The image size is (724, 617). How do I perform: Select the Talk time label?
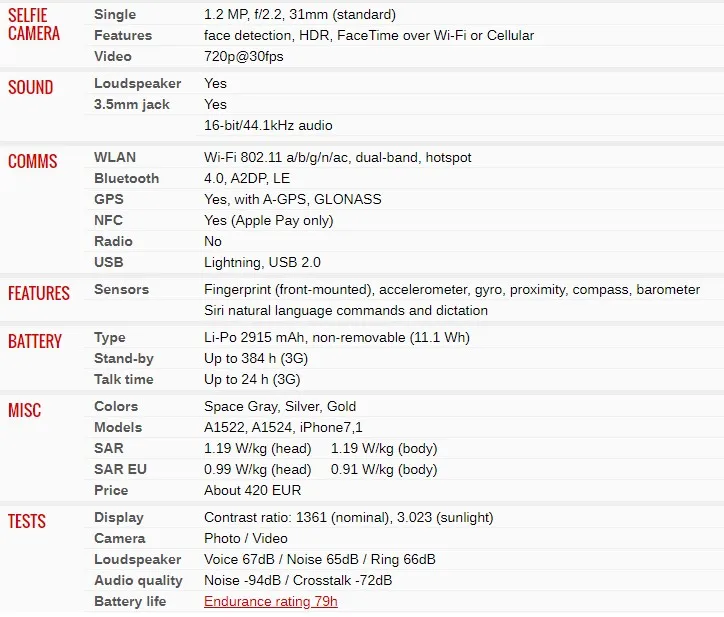point(124,379)
